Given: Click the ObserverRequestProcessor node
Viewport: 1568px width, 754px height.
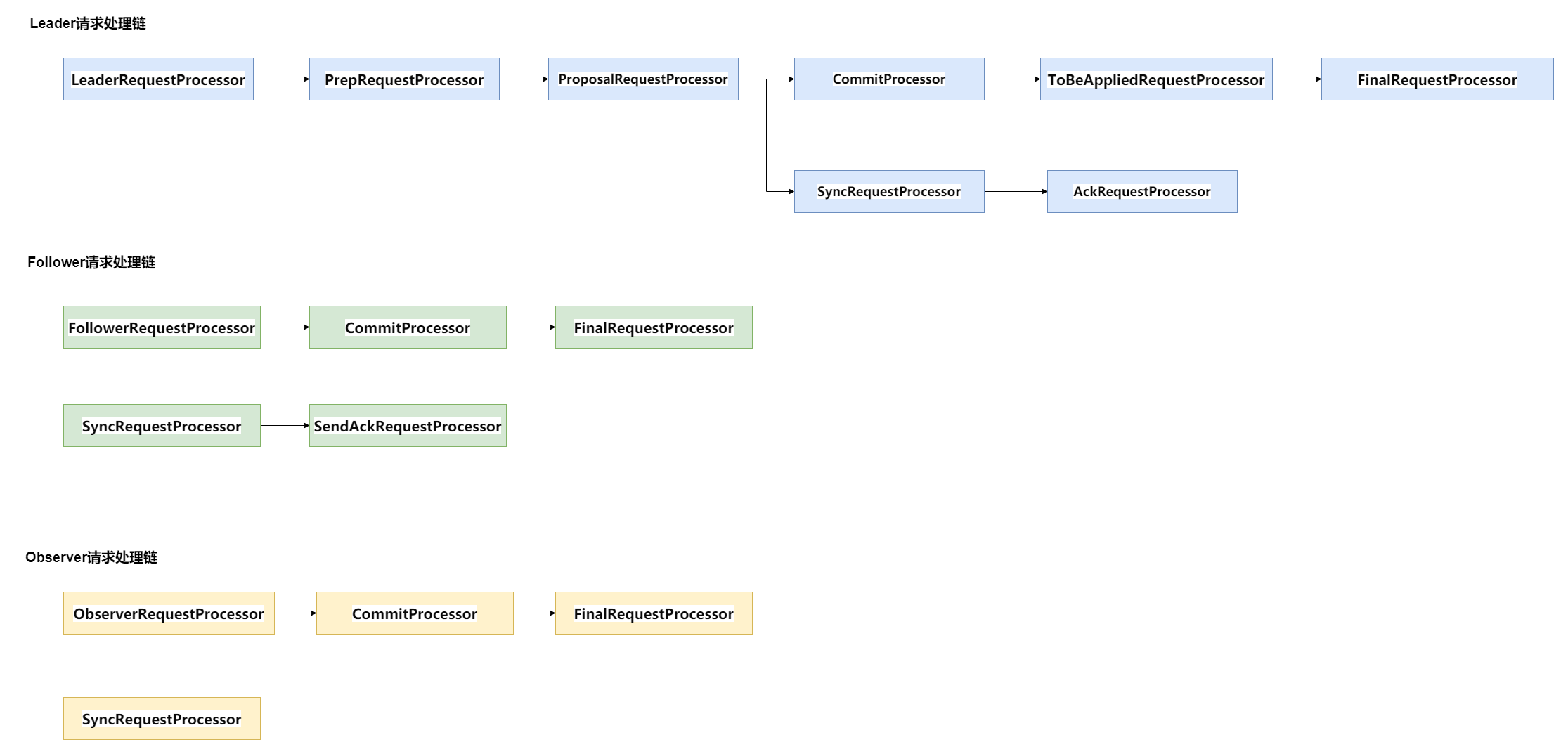Looking at the screenshot, I should [x=169, y=613].
